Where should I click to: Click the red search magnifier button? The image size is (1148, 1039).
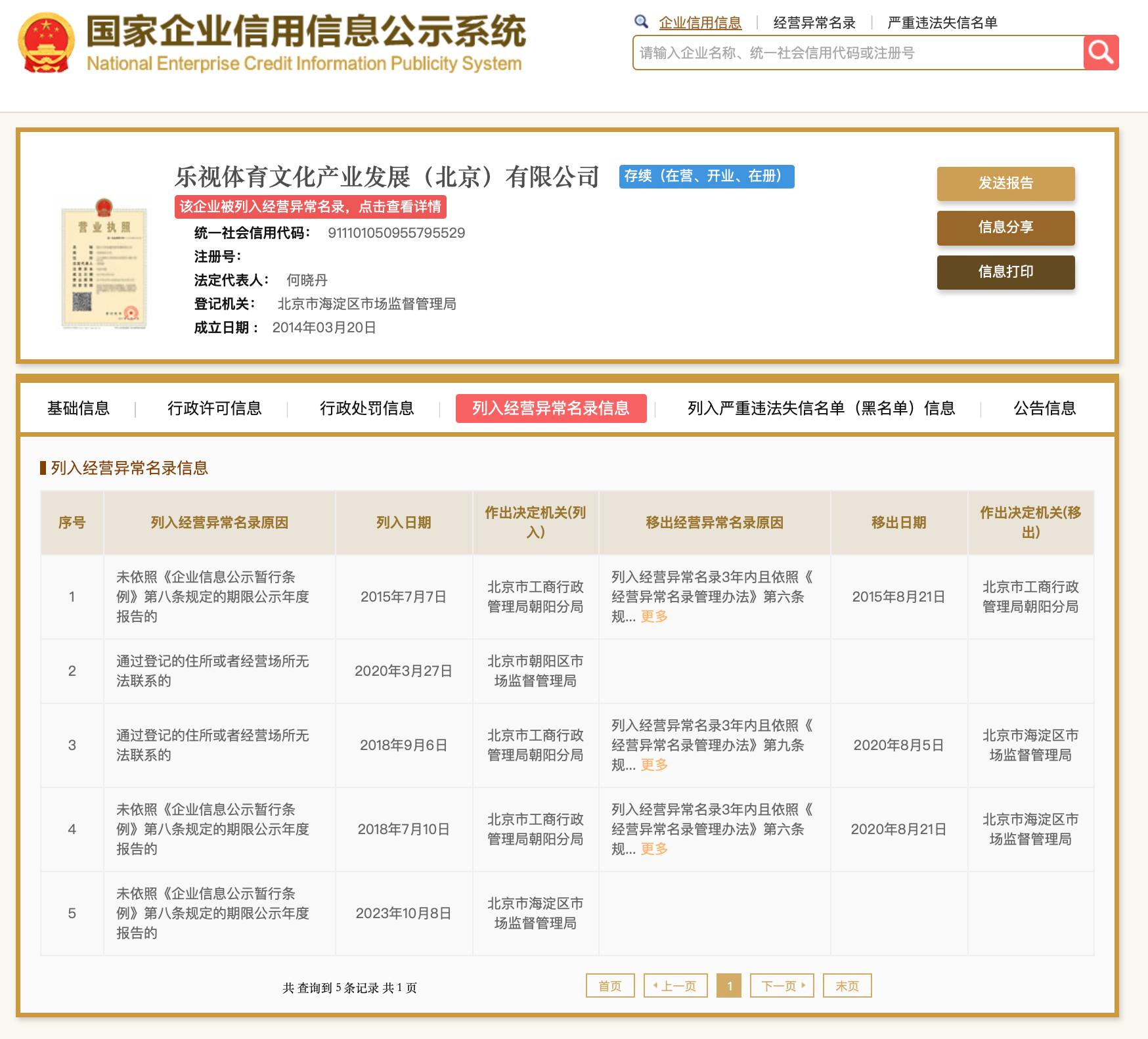(1101, 53)
